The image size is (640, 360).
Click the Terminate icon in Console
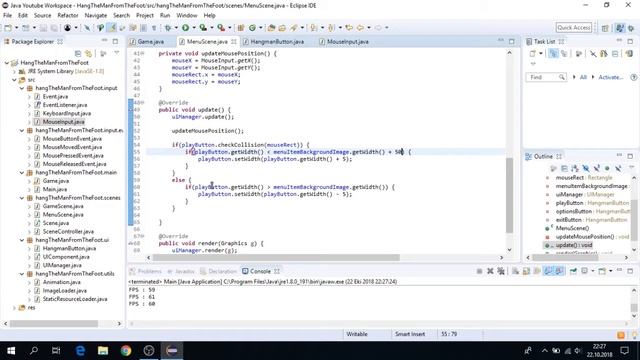[x=479, y=271]
